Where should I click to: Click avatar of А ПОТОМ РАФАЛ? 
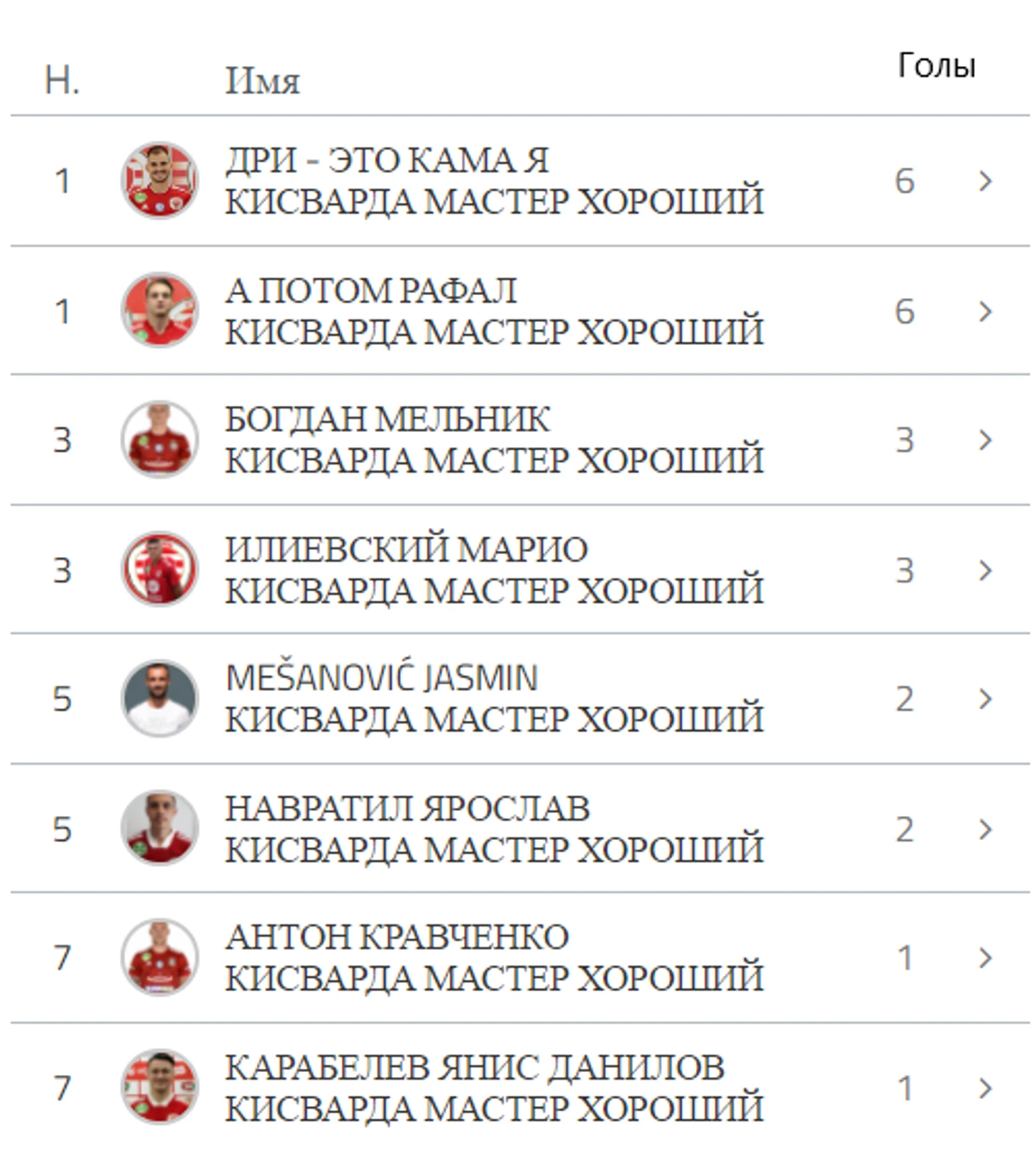pyautogui.click(x=159, y=310)
